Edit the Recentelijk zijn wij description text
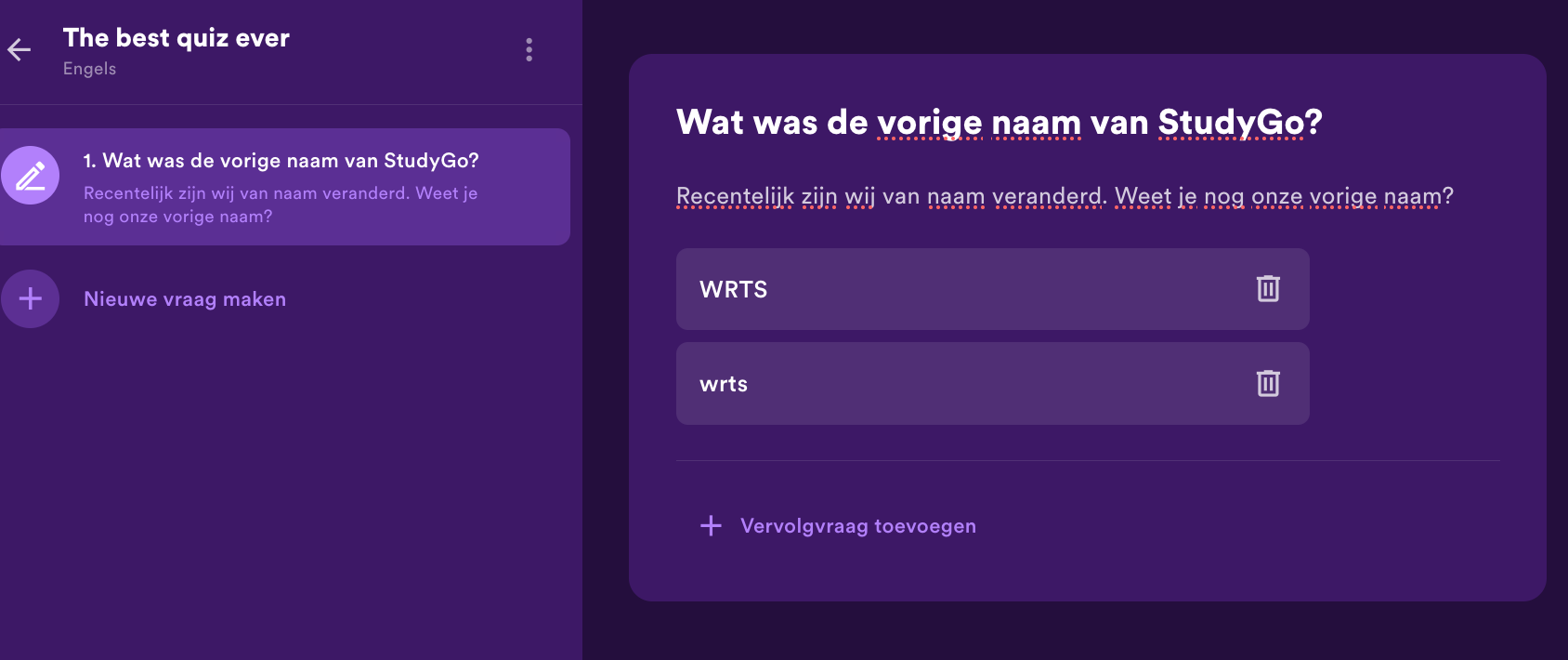This screenshot has height=660, width=1568. pos(1065,196)
